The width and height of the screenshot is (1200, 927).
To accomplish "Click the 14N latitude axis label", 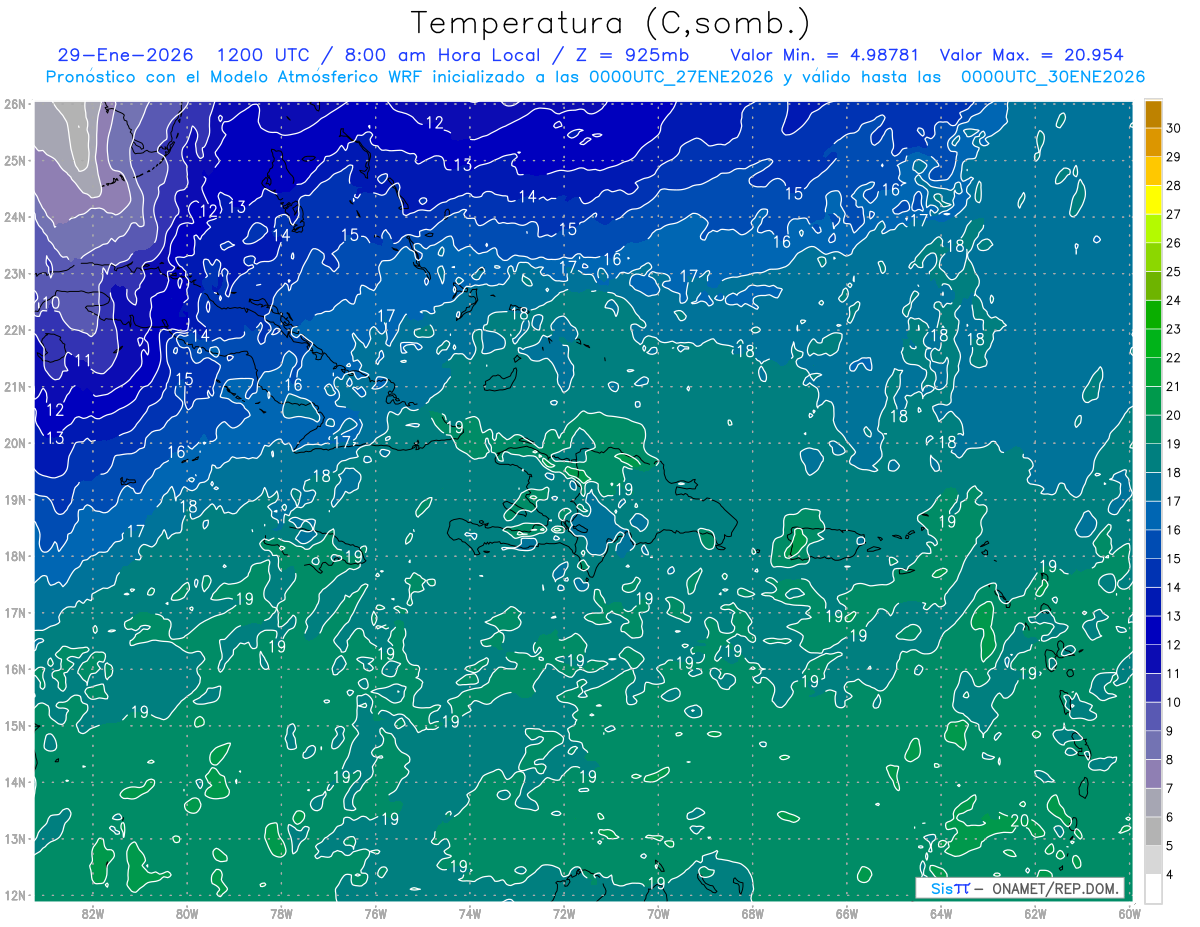I will [x=14, y=782].
